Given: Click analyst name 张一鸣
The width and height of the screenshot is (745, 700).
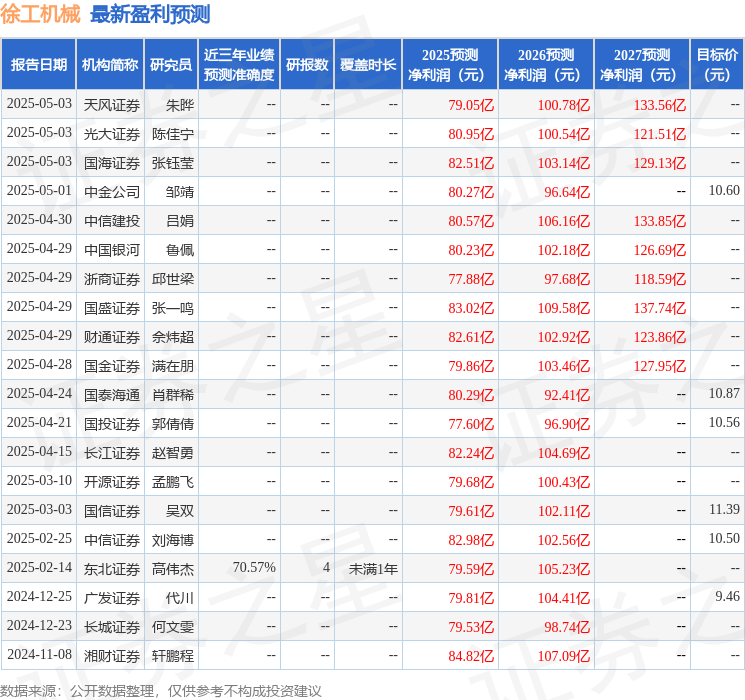Looking at the screenshot, I should [173, 308].
